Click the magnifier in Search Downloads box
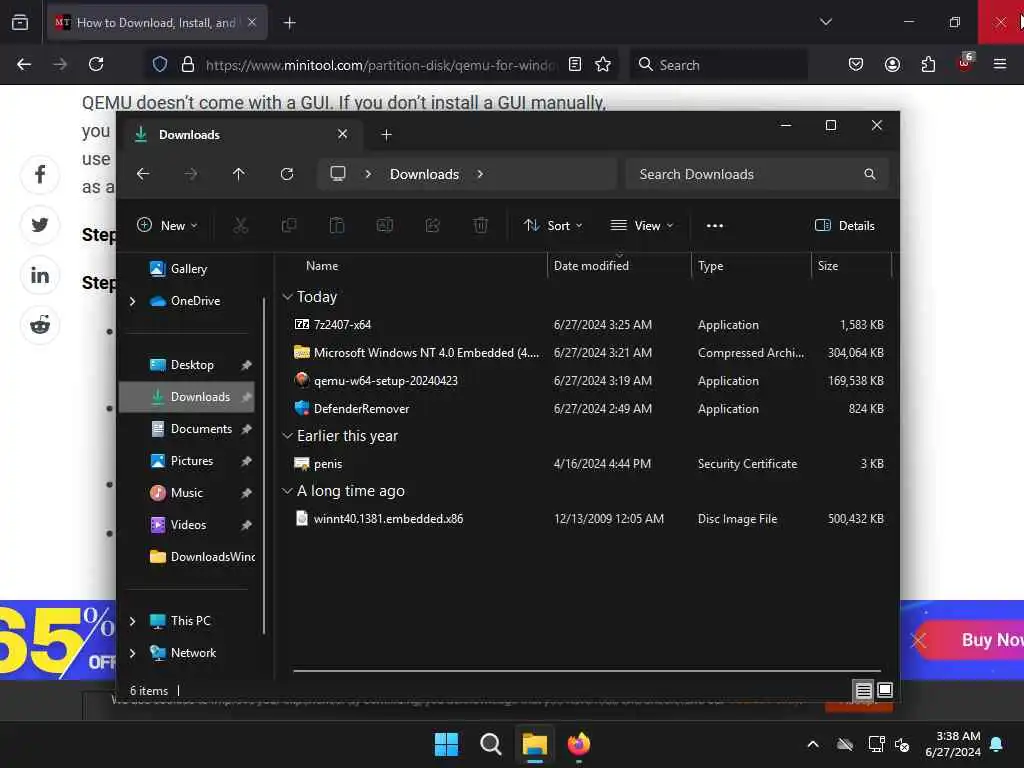The image size is (1024, 768). tap(869, 174)
